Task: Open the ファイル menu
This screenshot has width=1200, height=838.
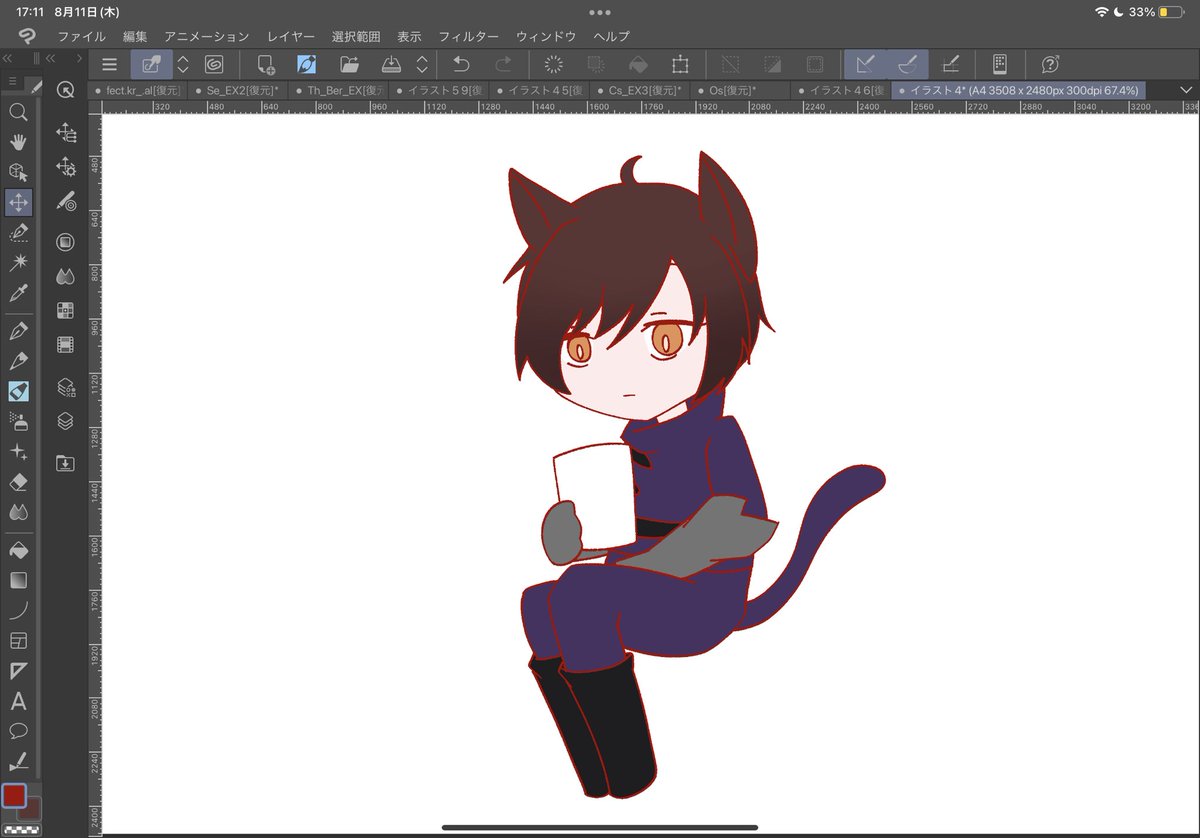Action: [82, 36]
